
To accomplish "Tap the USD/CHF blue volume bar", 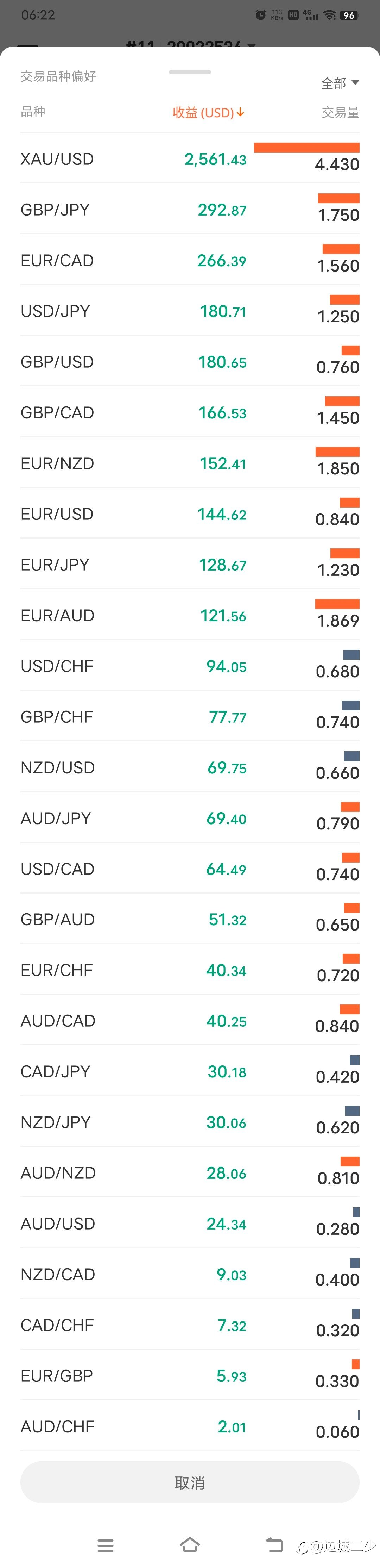I will click(351, 654).
